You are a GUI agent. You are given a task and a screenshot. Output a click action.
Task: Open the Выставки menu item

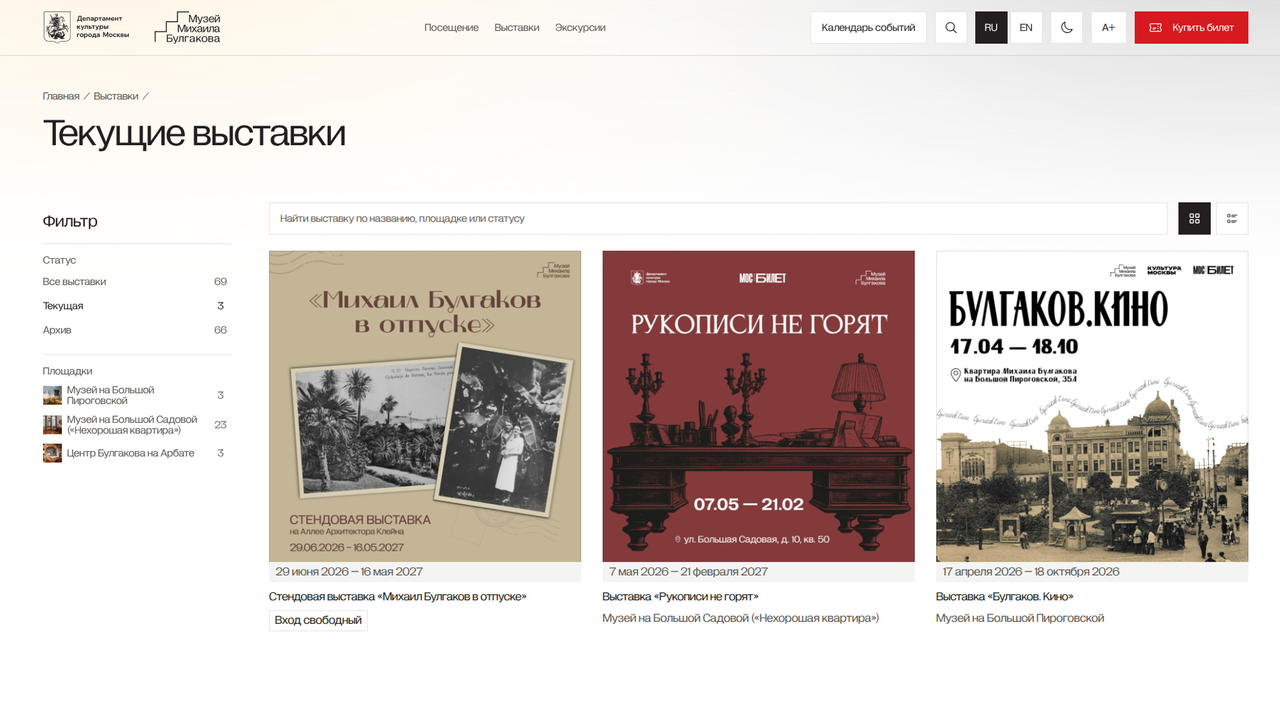tap(517, 28)
